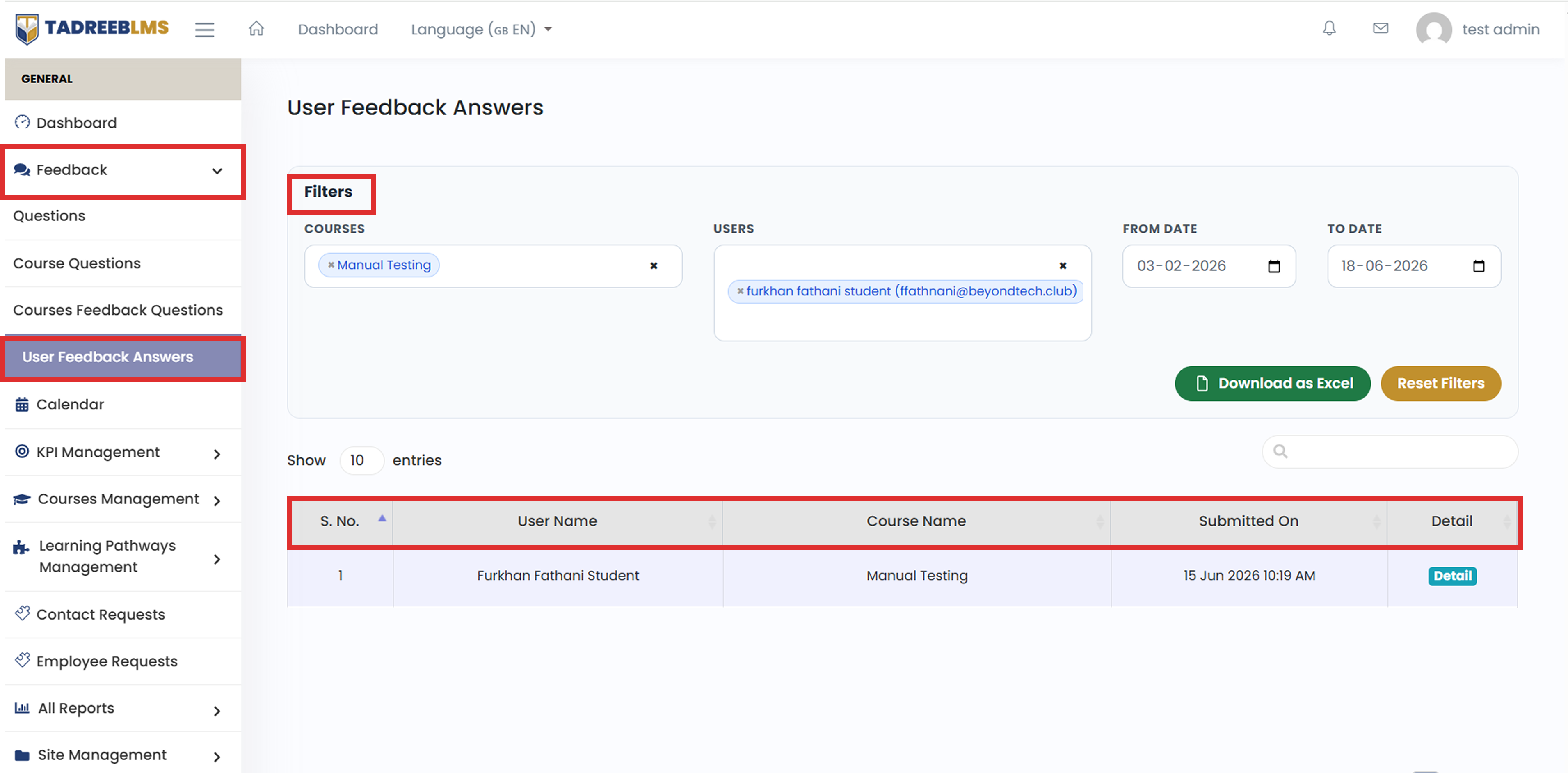
Task: Open the notifications bell
Action: tap(1329, 29)
